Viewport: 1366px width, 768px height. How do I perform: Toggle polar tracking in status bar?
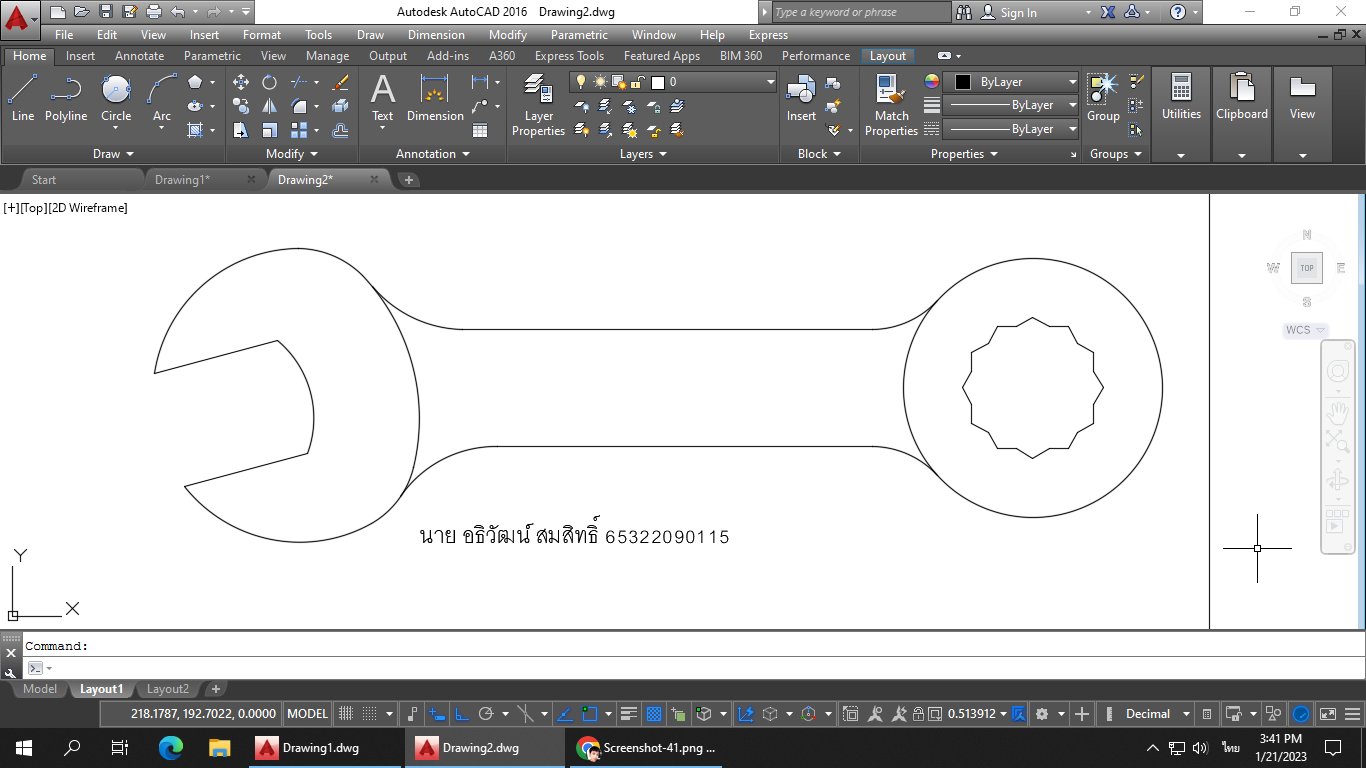pos(487,714)
